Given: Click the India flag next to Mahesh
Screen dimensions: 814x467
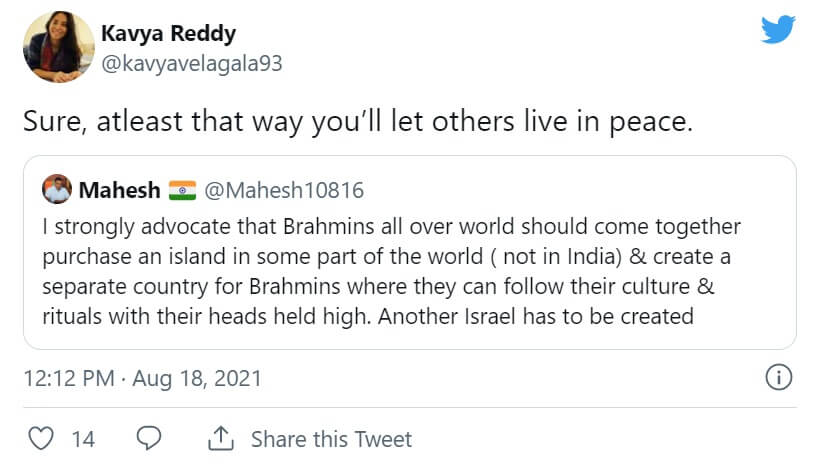Looking at the screenshot, I should (x=183, y=190).
